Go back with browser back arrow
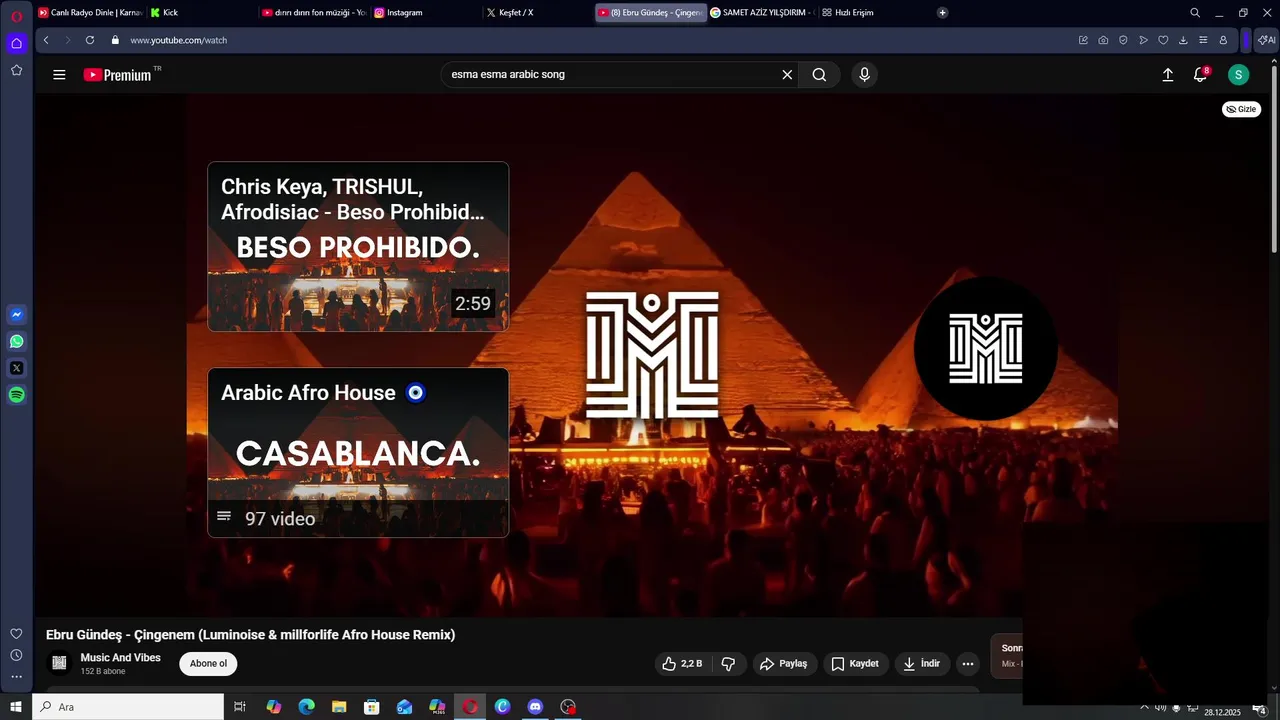The height and width of the screenshot is (720, 1280). [x=46, y=40]
